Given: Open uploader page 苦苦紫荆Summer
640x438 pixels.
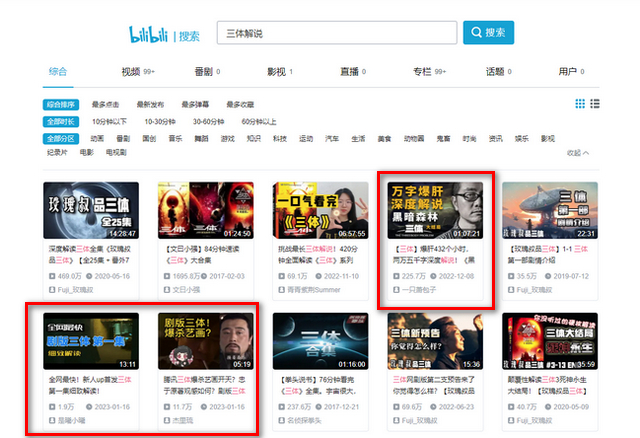Looking at the screenshot, I should (x=314, y=289).
